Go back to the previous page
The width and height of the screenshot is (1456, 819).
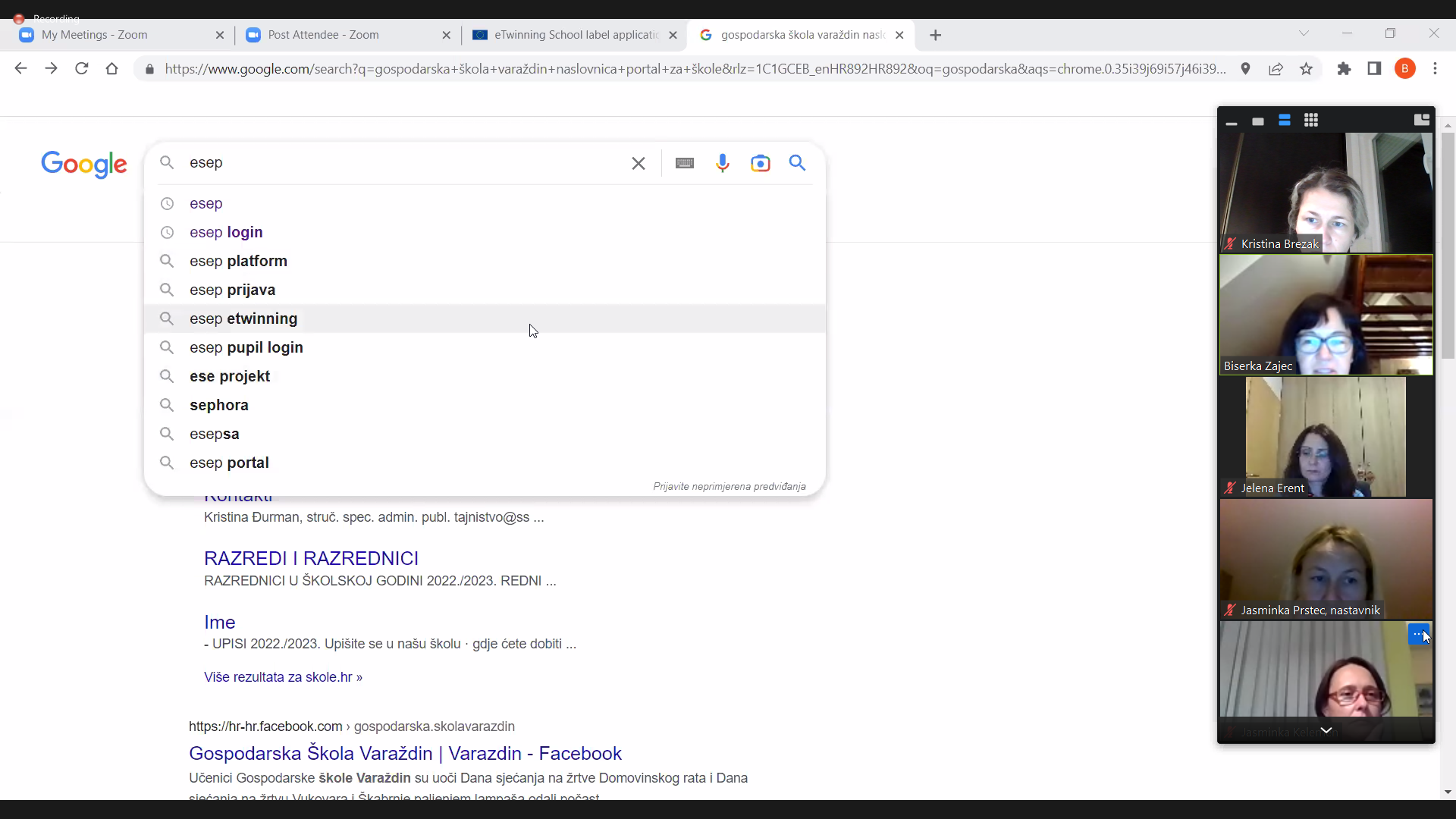pos(20,68)
